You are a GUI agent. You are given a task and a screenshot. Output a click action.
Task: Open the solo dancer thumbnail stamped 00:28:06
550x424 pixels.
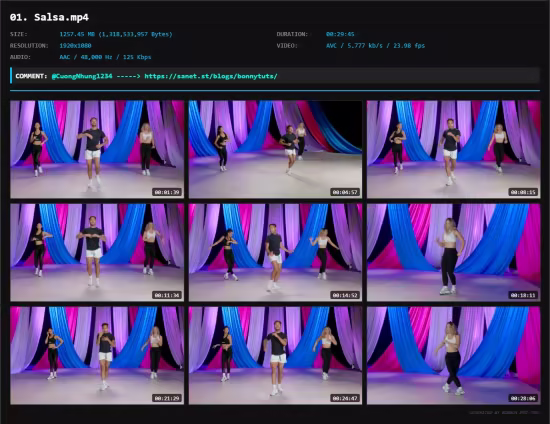click(454, 356)
